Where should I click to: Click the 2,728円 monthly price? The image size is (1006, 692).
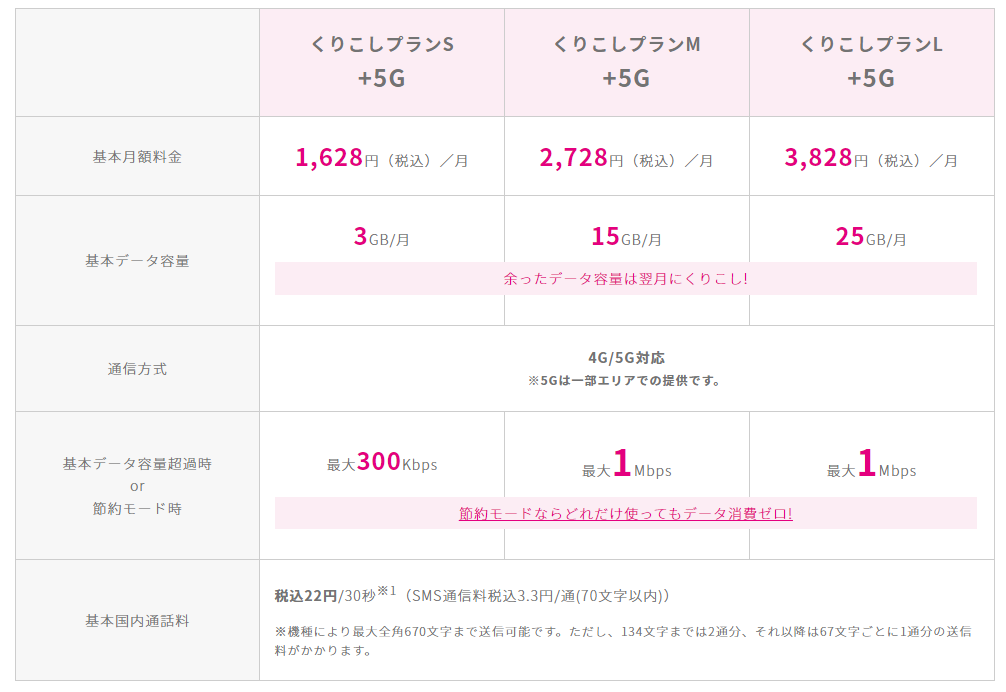pos(626,158)
